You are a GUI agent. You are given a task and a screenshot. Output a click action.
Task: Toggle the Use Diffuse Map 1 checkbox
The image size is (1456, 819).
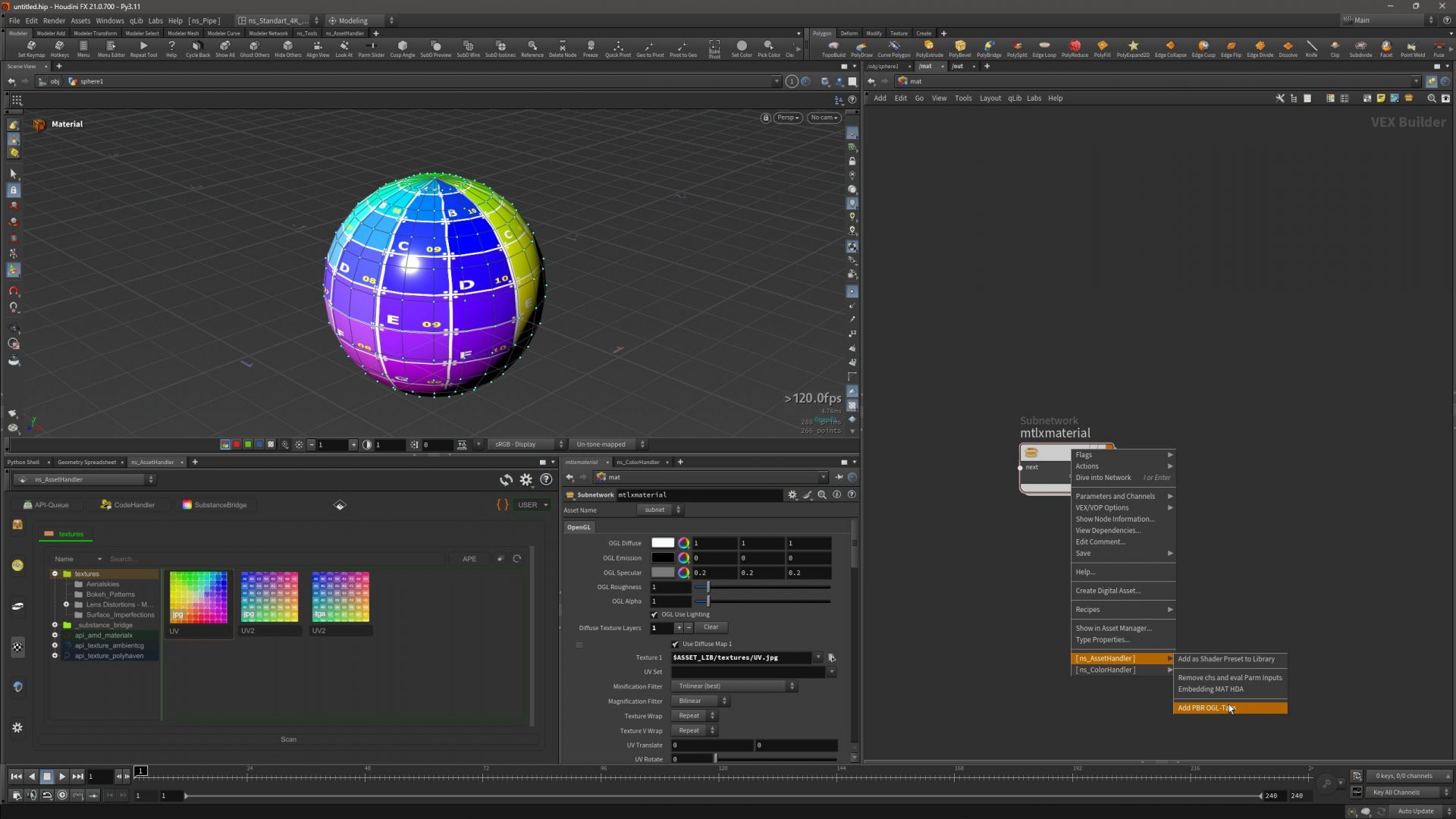coord(675,644)
